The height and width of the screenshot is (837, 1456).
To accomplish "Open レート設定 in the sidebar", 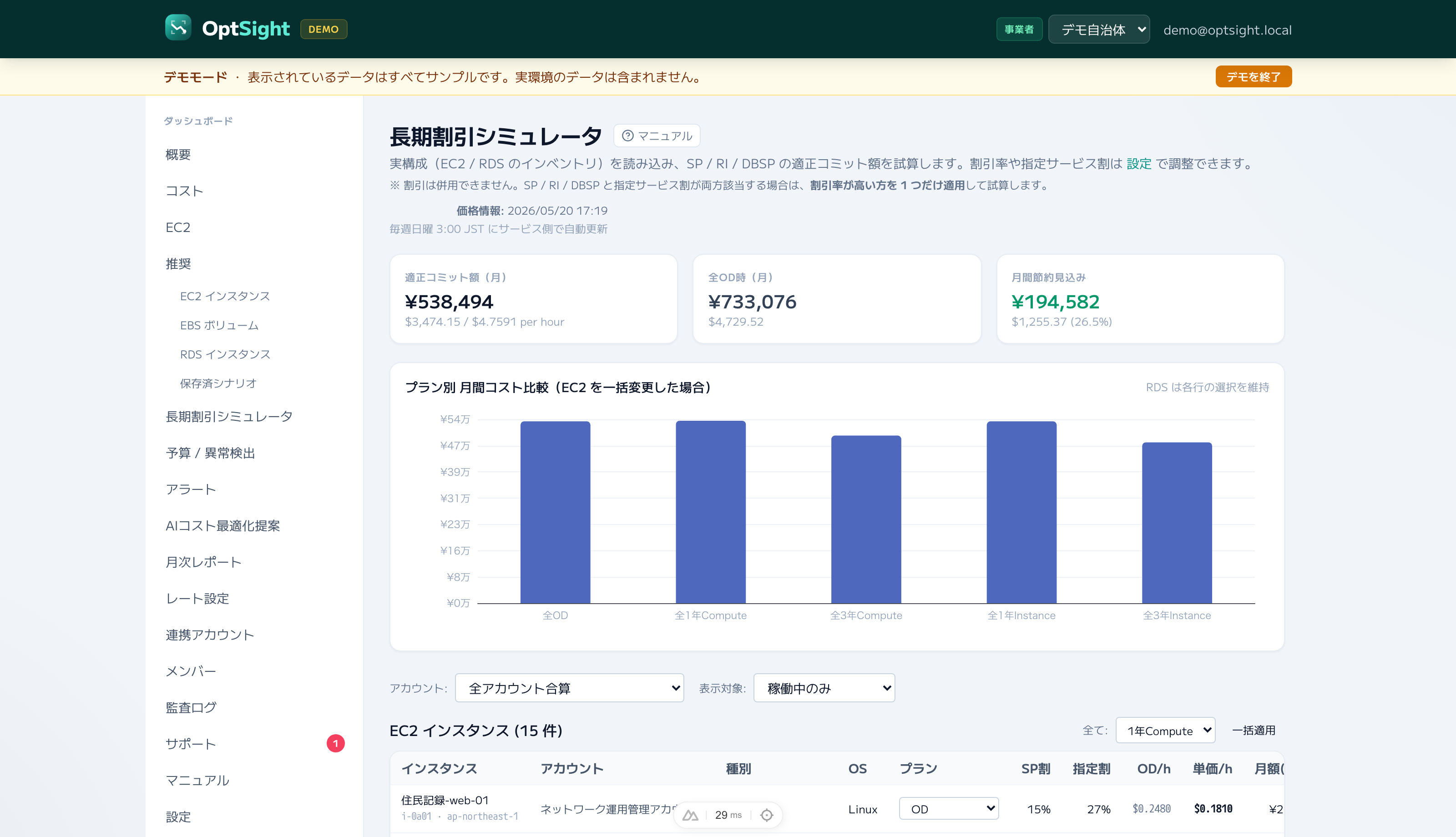I will 197,599.
